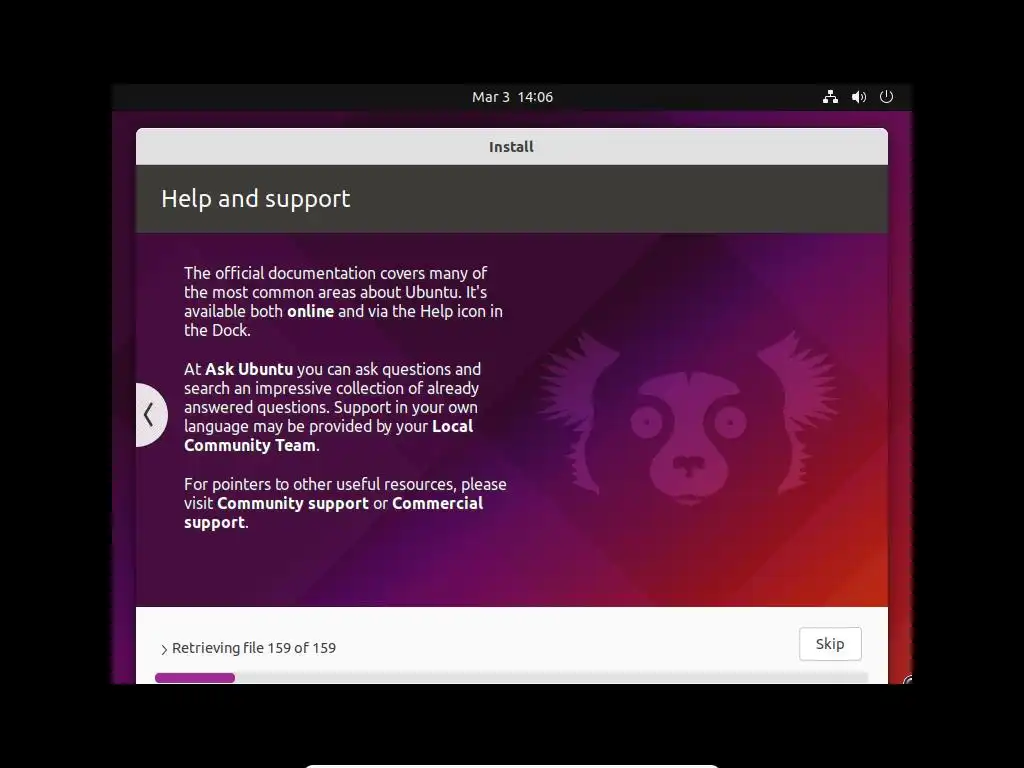
Task: Expand the Retrieving file details arrow
Action: click(164, 649)
